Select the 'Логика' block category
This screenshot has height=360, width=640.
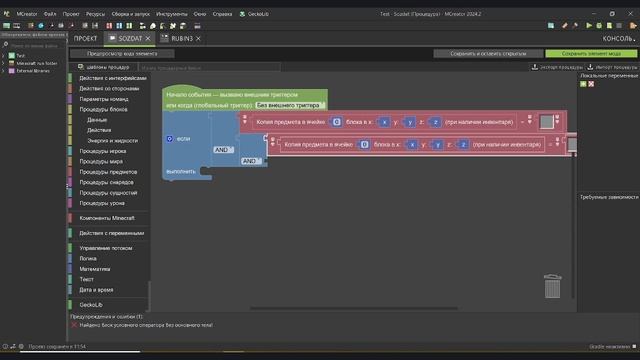pos(88,258)
